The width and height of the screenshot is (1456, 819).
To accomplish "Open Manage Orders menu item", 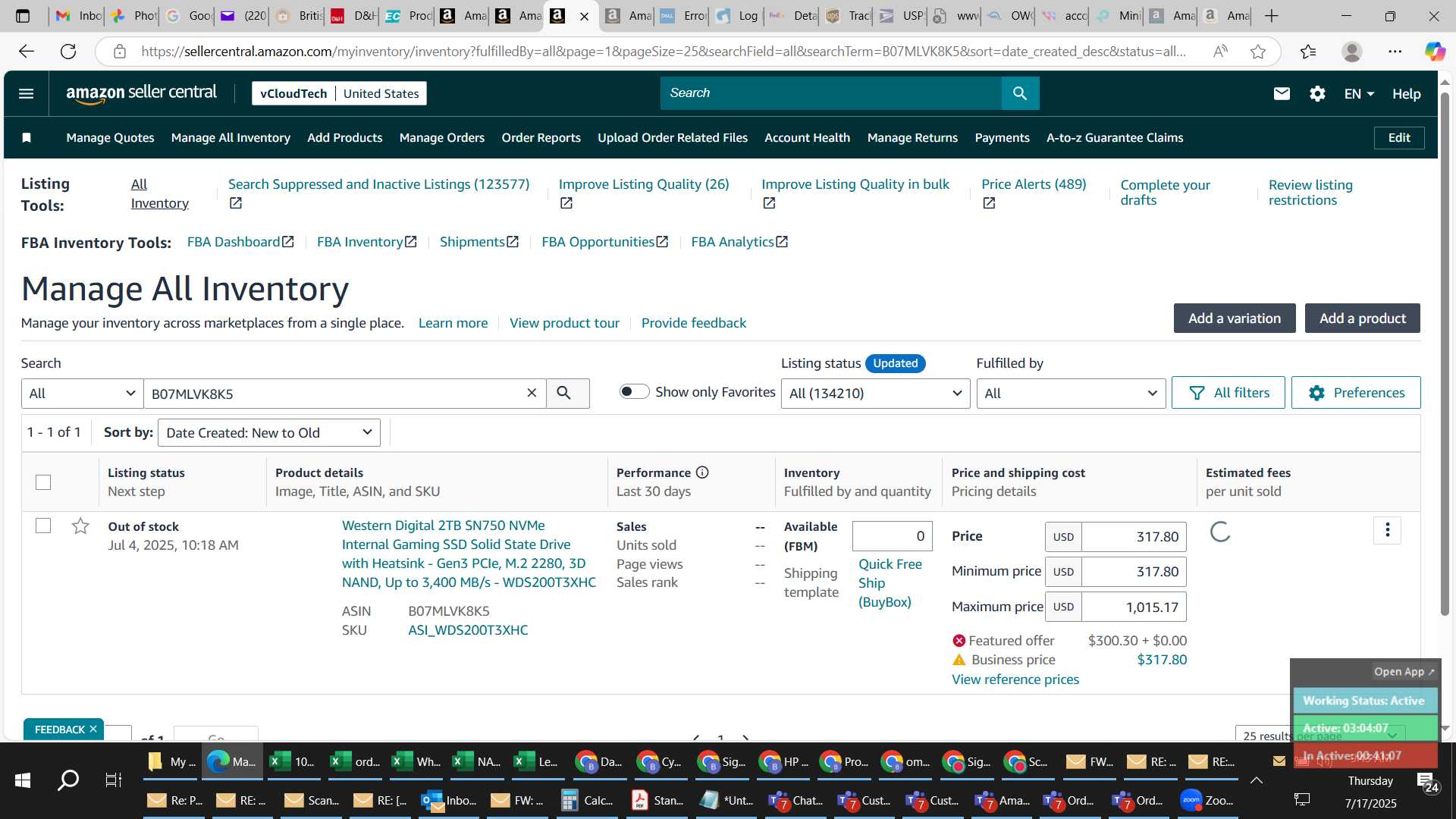I will coord(441,137).
